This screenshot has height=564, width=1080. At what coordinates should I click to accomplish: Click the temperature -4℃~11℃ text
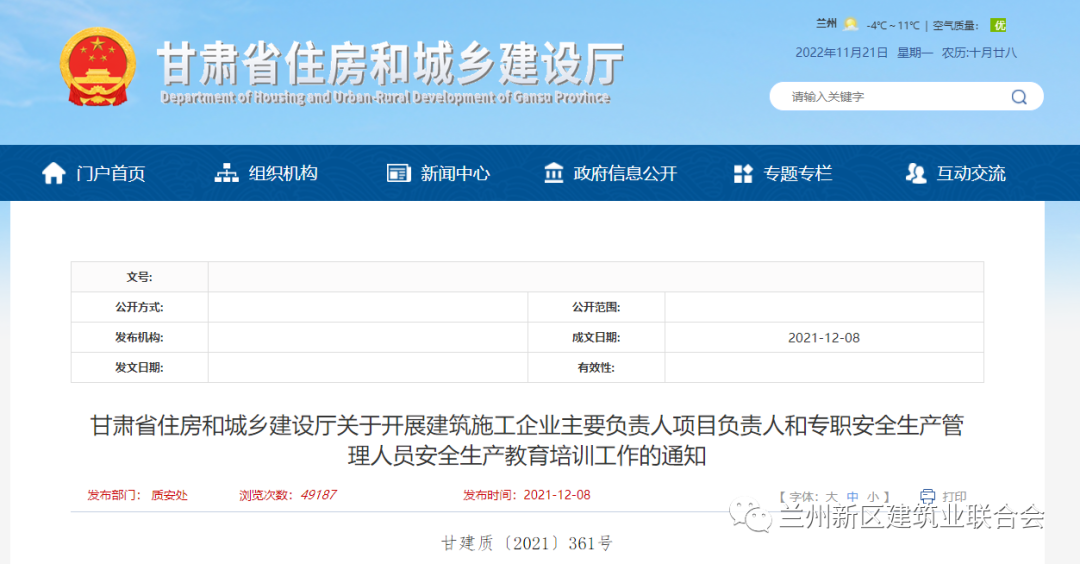[x=893, y=25]
